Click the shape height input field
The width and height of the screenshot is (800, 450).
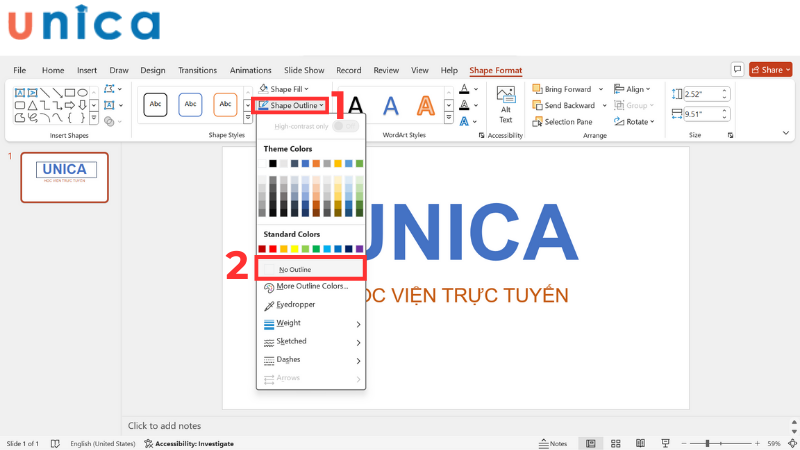(x=703, y=94)
